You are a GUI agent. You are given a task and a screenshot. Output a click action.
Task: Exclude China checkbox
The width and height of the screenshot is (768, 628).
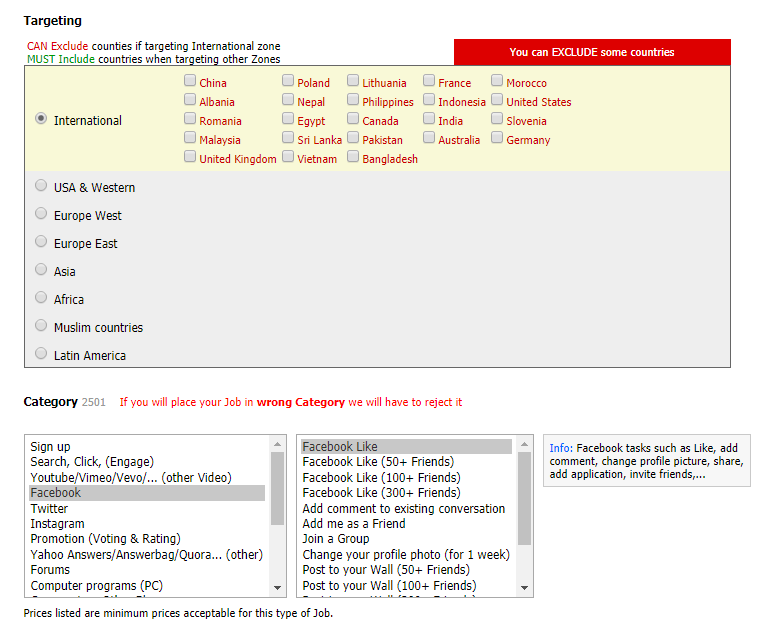(190, 80)
